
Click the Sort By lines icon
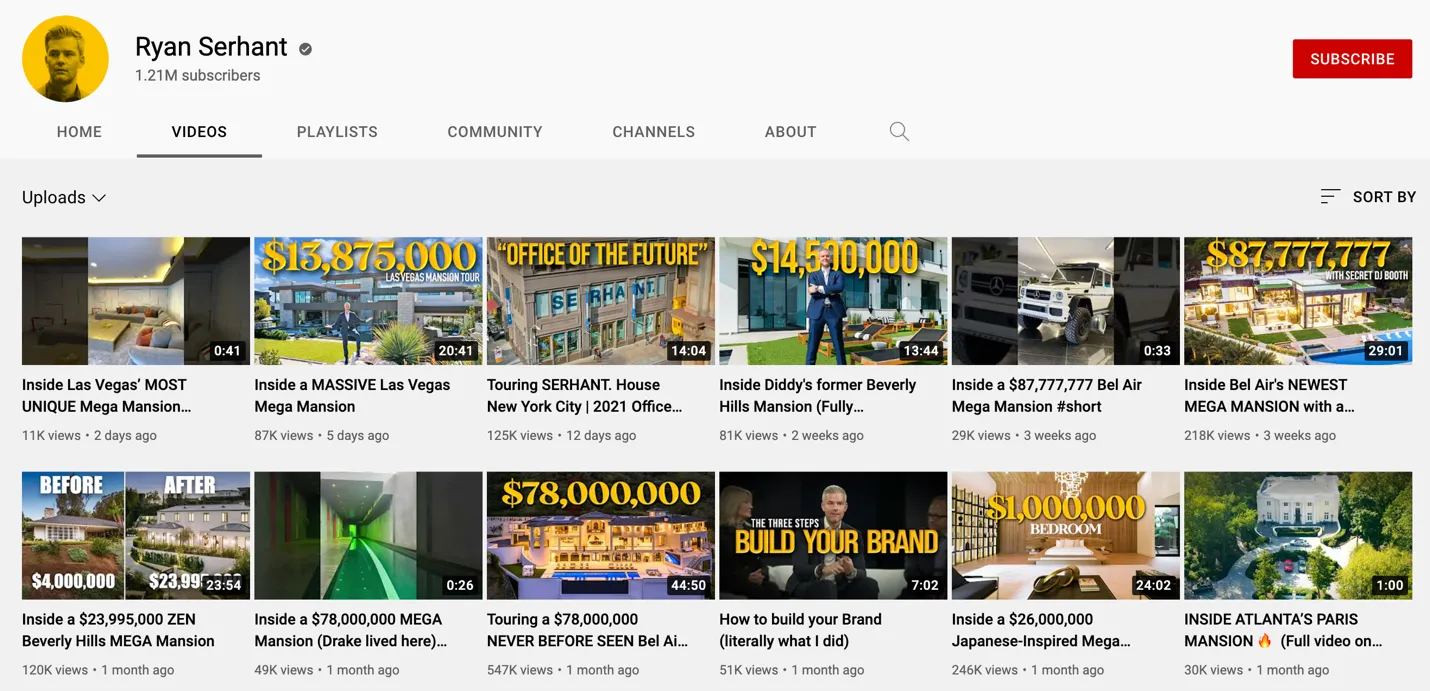click(1329, 197)
